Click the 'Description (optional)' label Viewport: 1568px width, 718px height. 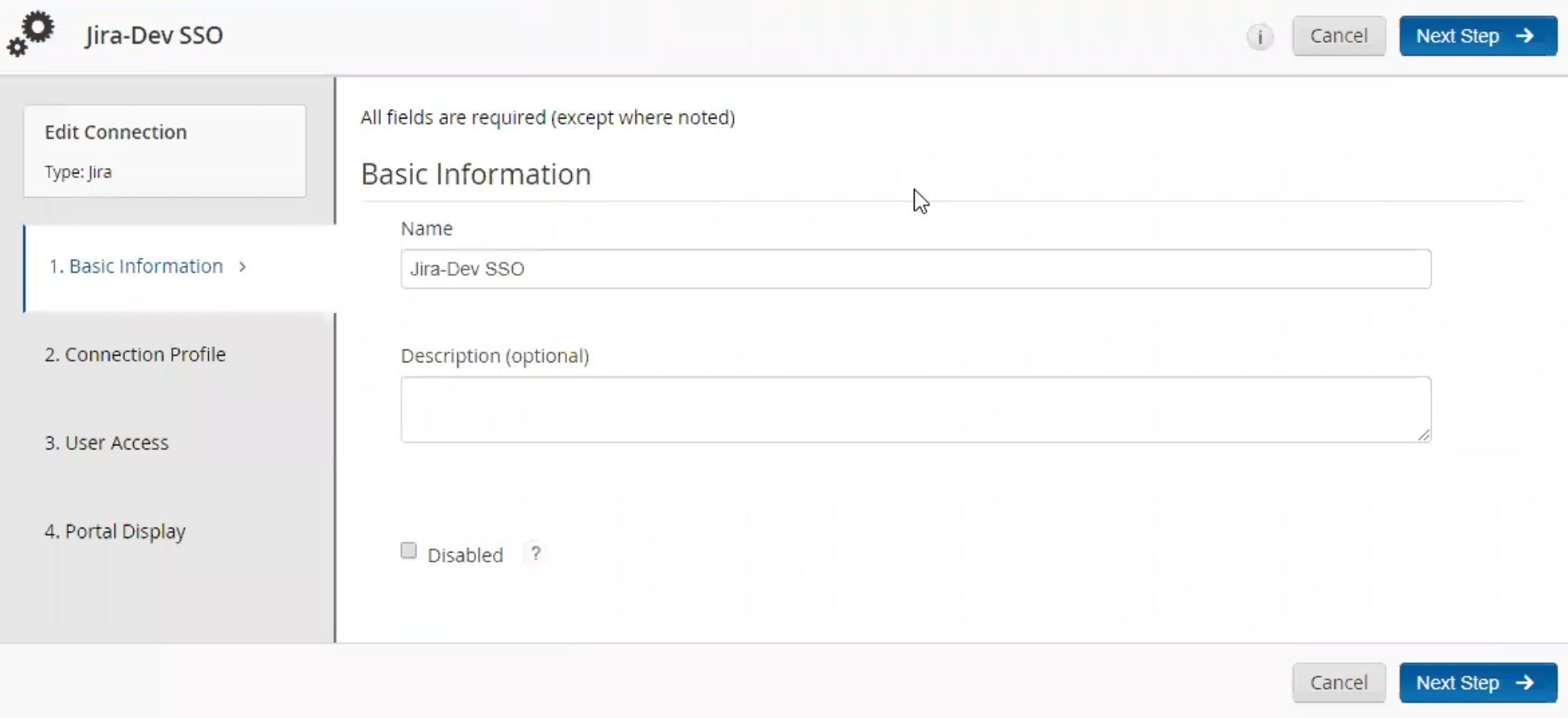tap(494, 356)
